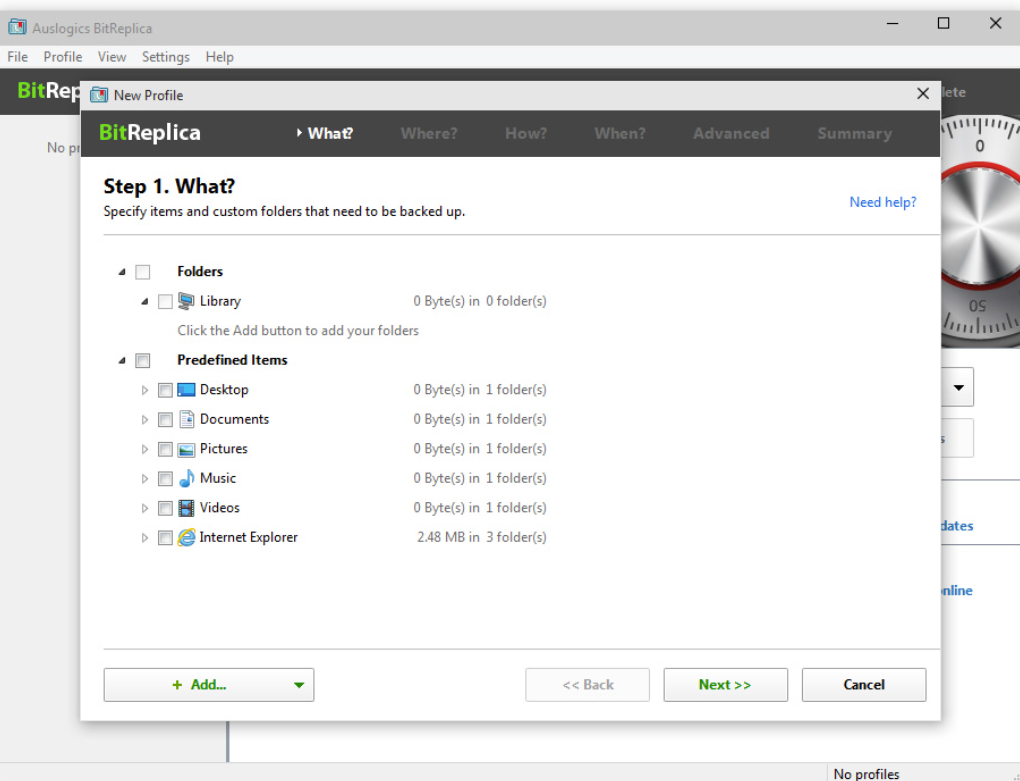
Task: Switch to the Where? wizard step
Action: 428,133
